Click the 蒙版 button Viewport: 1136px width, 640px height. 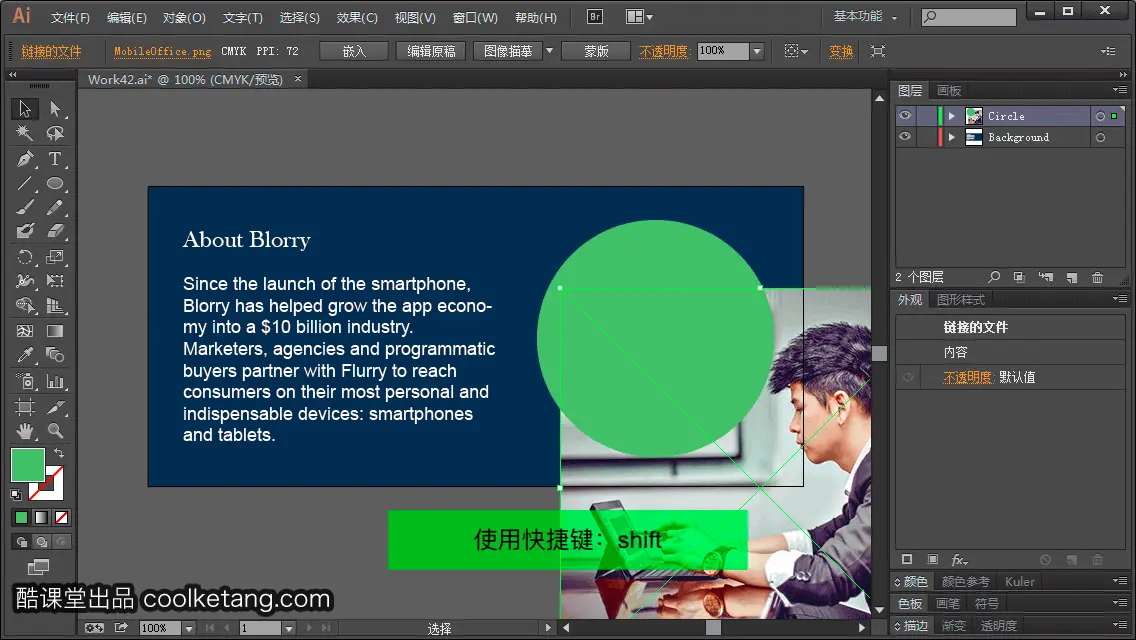click(x=596, y=51)
